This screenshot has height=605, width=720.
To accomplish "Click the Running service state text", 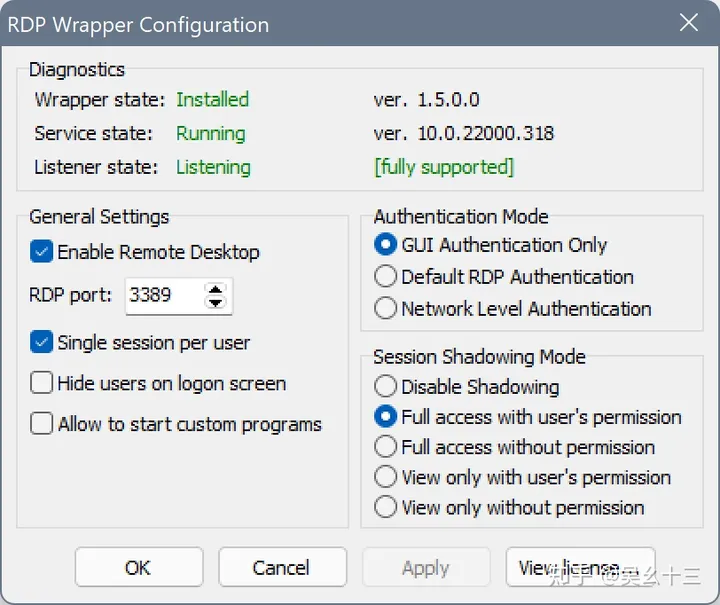I will (x=211, y=134).
